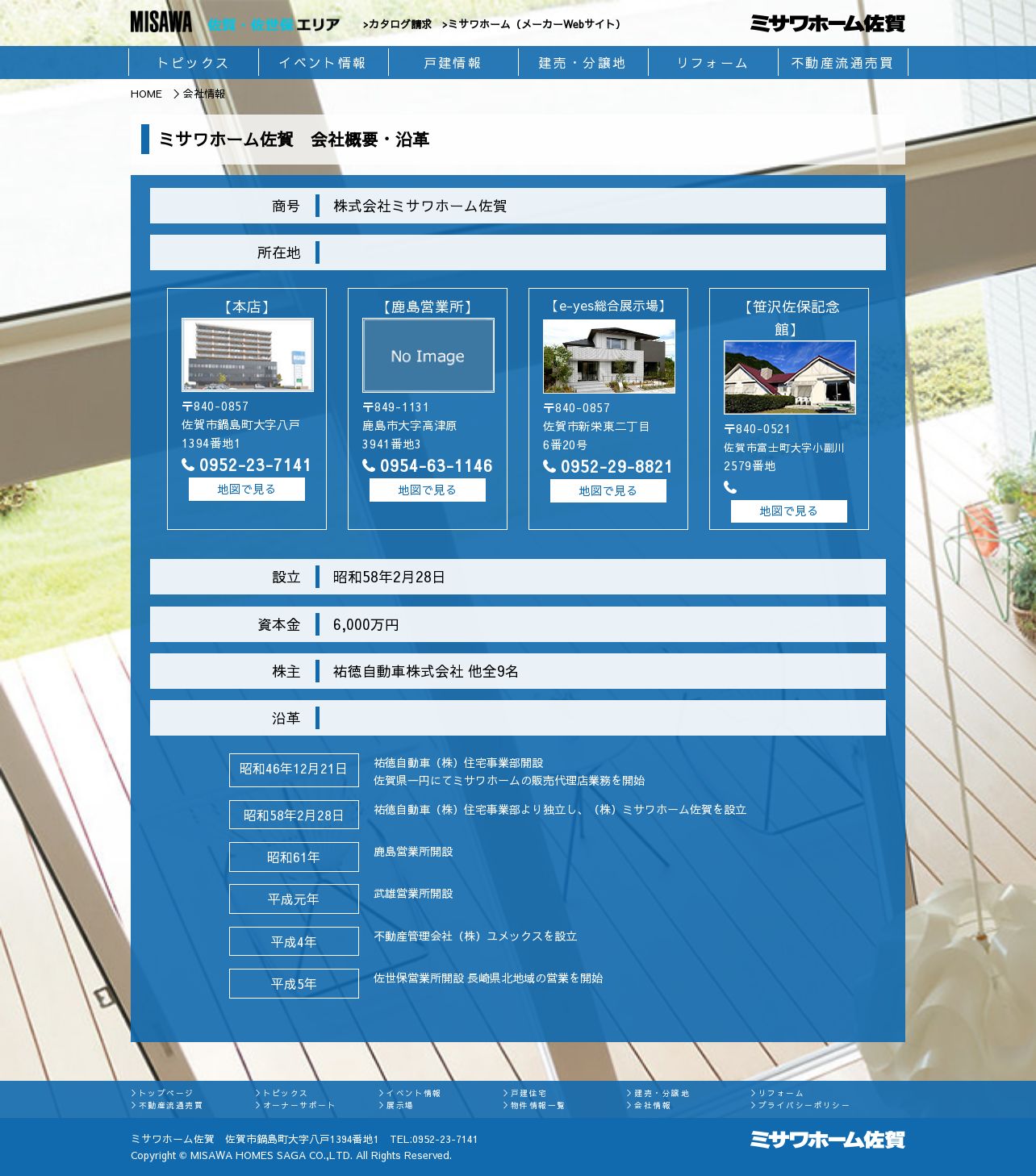Screen dimensions: 1036x1176
Task: Click phone number 0954-63-1146
Action: click(x=436, y=465)
